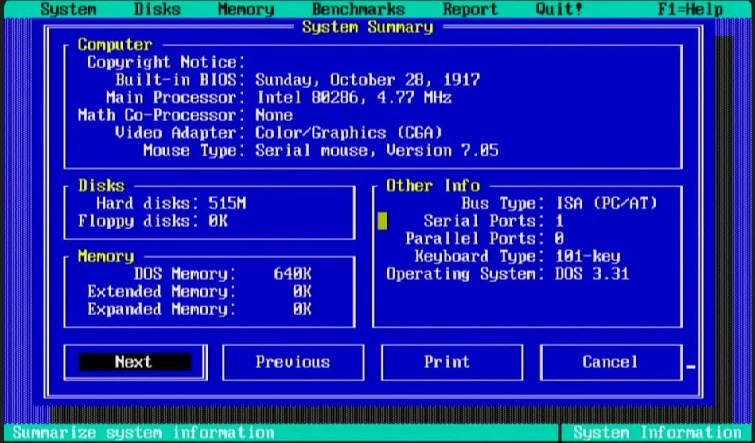
Task: Click the Expanded Memory '0K' value
Action: tap(302, 309)
